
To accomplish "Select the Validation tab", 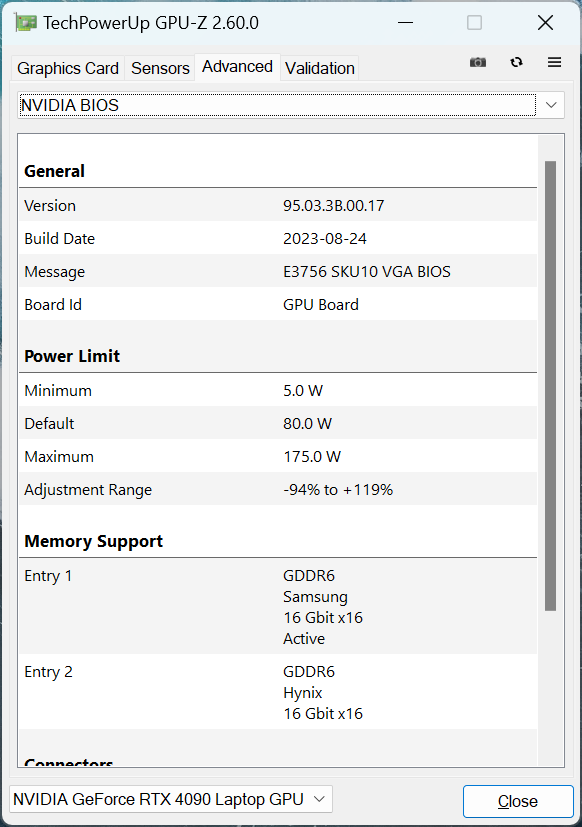I will [x=319, y=68].
